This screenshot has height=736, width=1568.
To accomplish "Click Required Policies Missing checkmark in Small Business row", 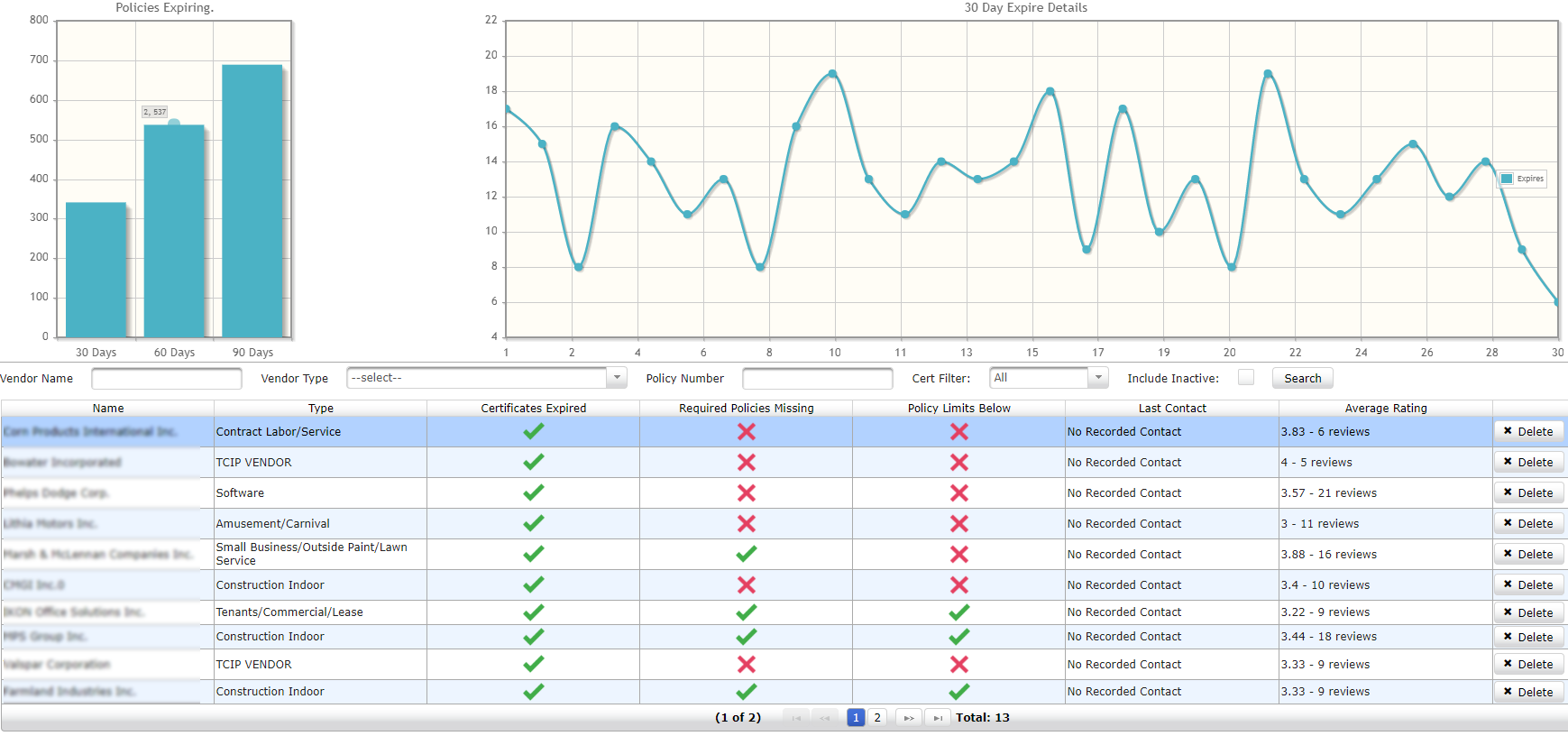I will 746,554.
